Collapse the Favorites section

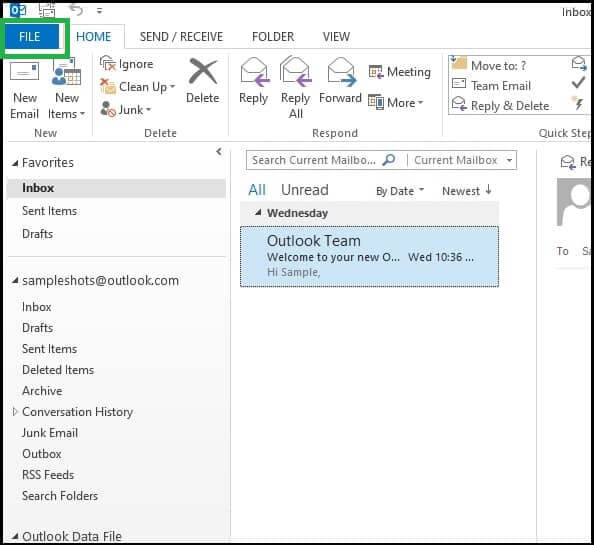point(15,163)
